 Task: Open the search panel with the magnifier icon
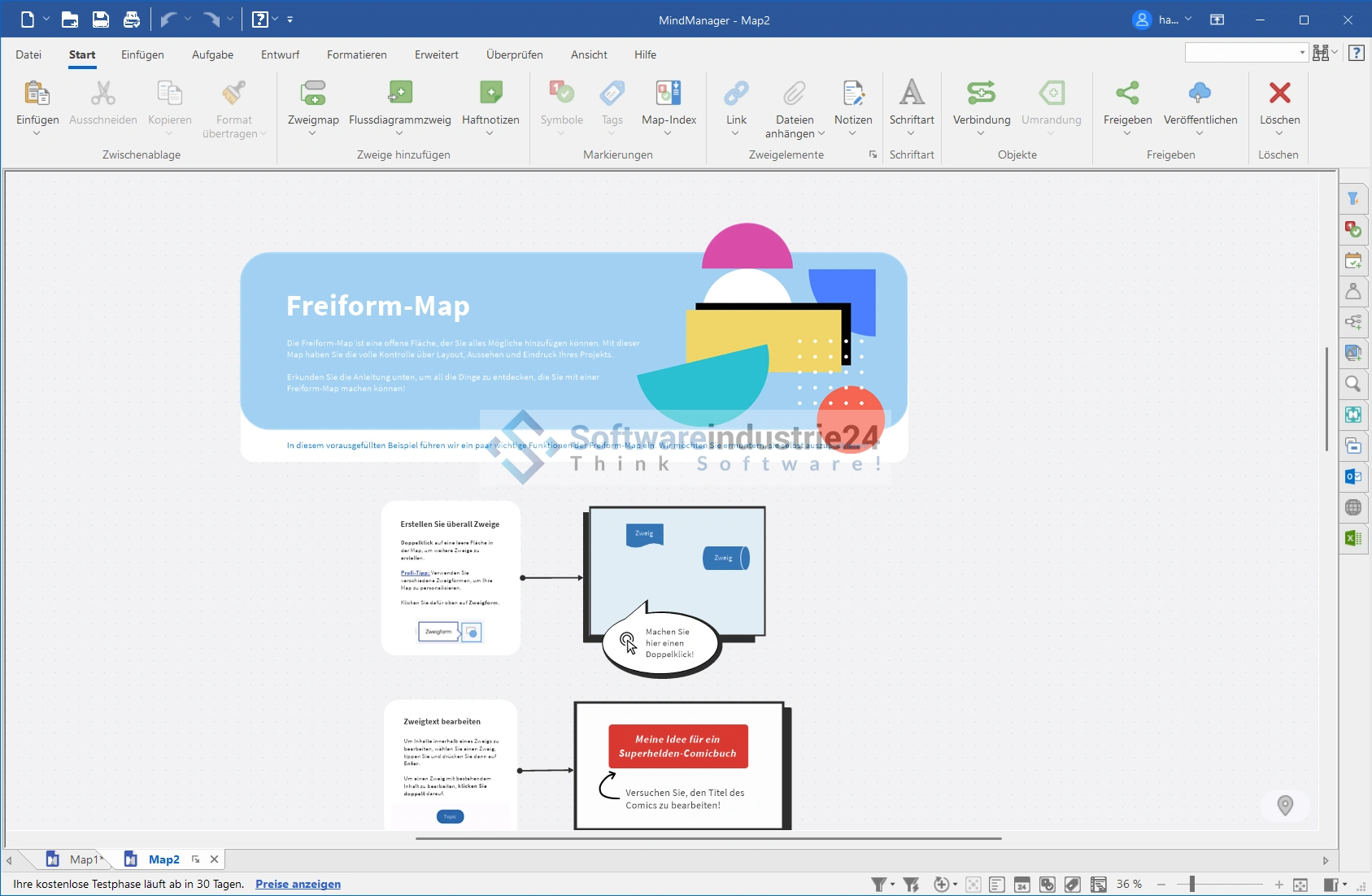[x=1353, y=384]
